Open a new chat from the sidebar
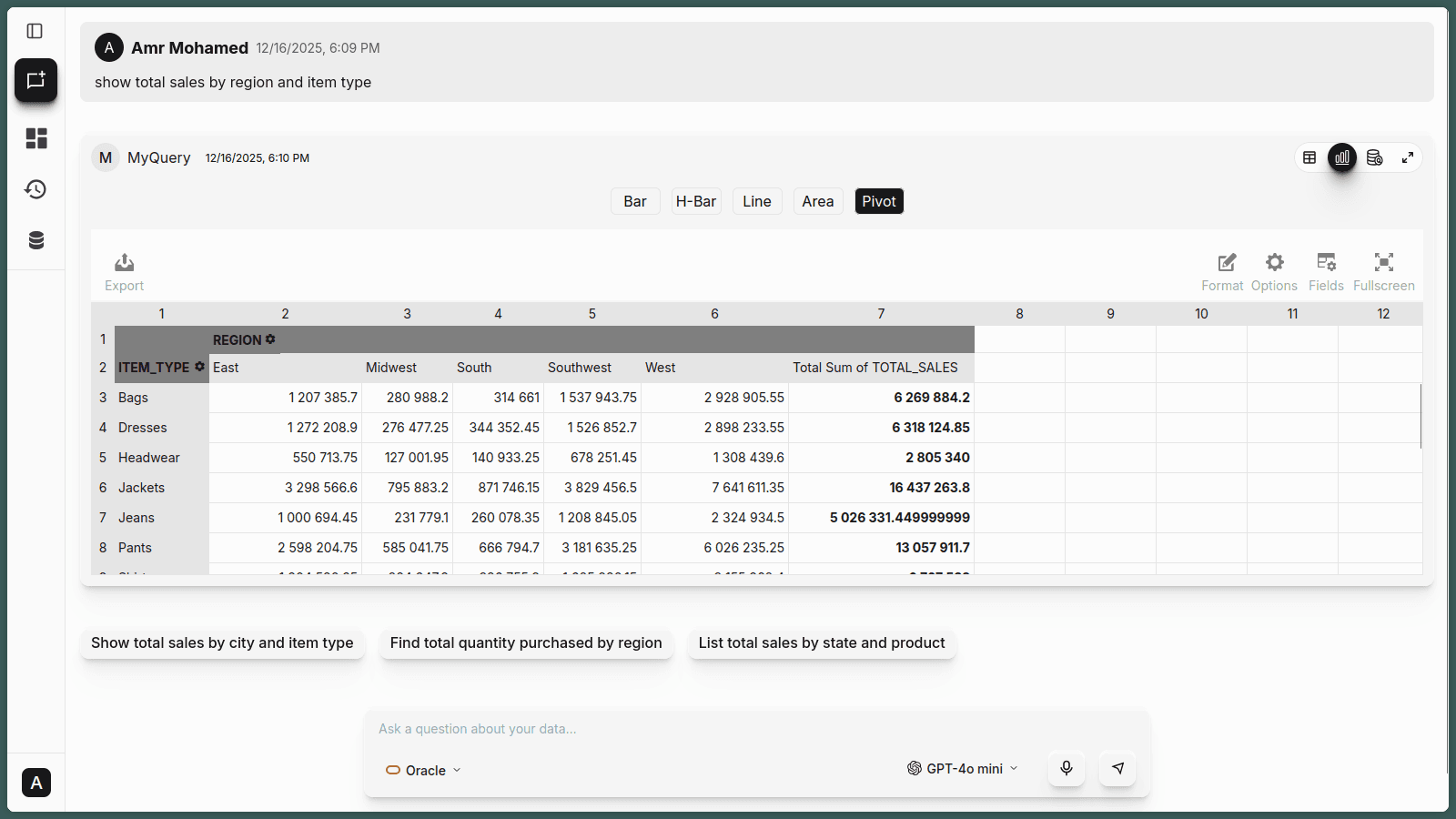The height and width of the screenshot is (819, 1456). (35, 80)
